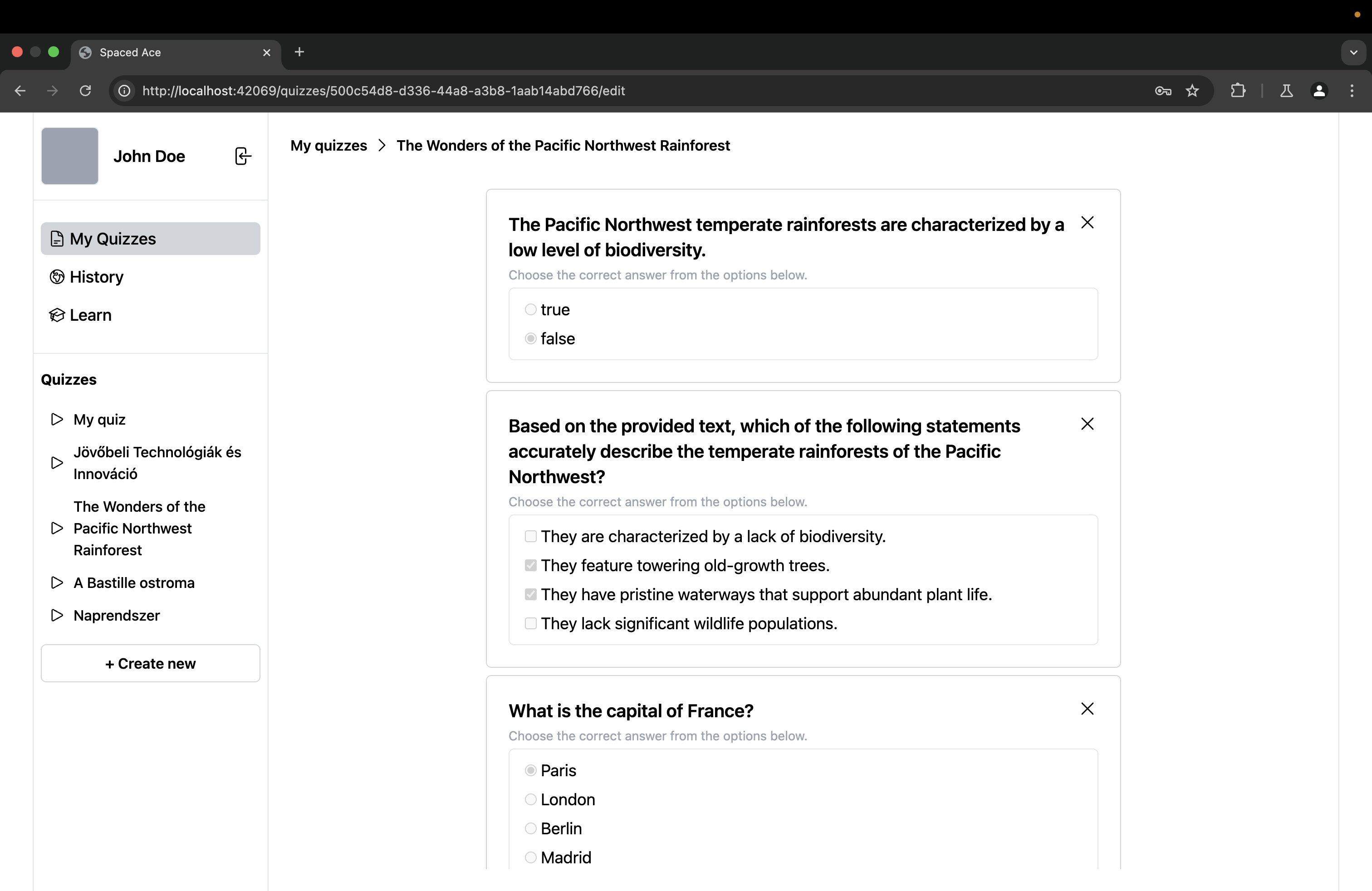Image resolution: width=1372 pixels, height=891 pixels.
Task: Remove the 'capital of France' question card
Action: coord(1087,708)
